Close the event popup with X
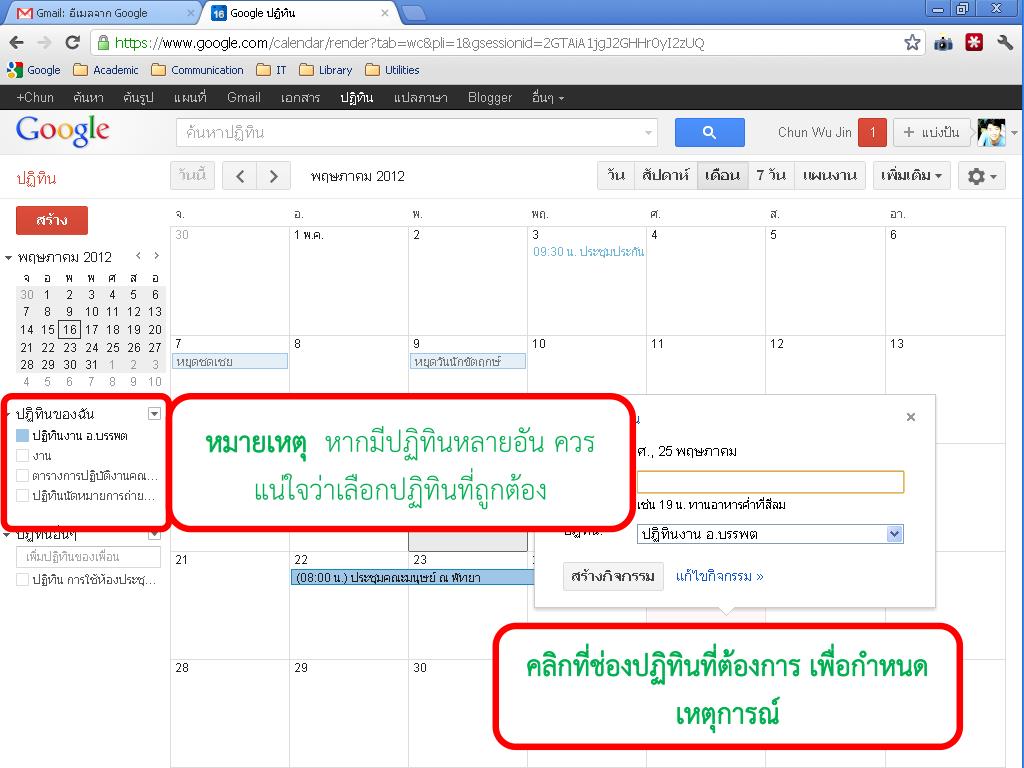This screenshot has width=1024, height=768. click(910, 417)
